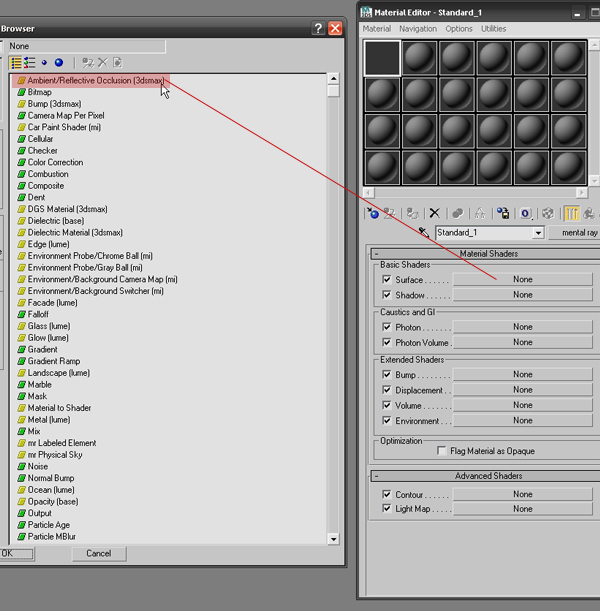Collapse the Advanced Shaders rollout
Image resolution: width=600 pixels, height=611 pixels.
coord(487,476)
